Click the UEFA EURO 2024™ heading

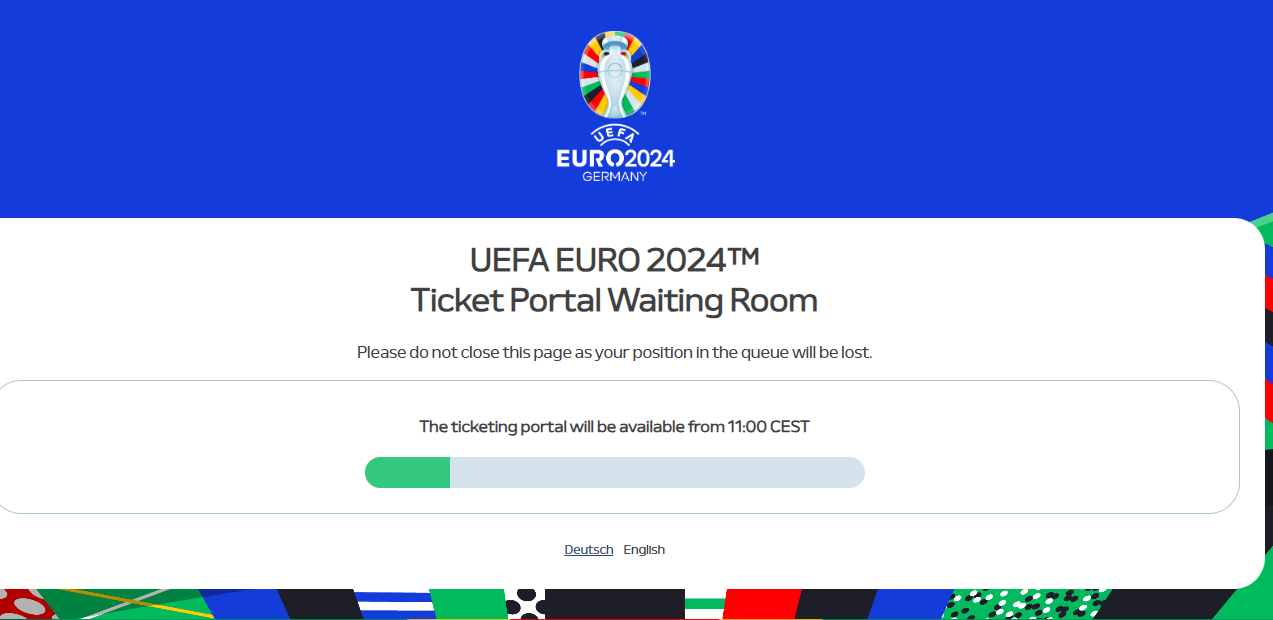(615, 259)
